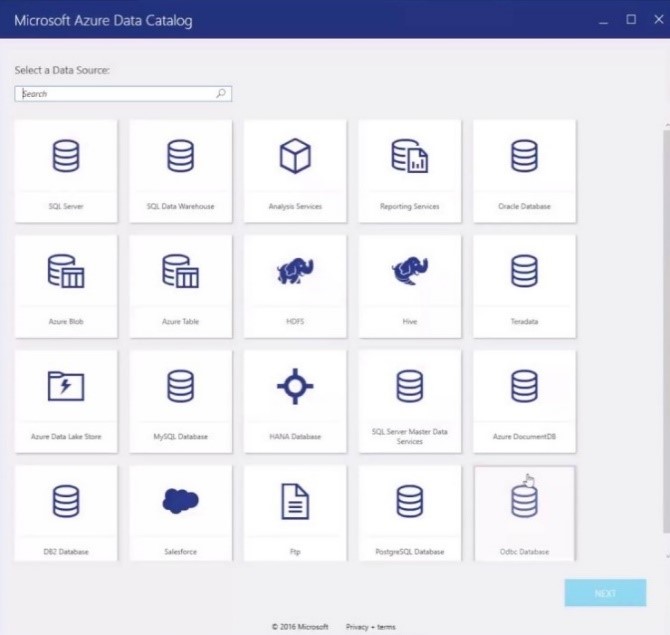This screenshot has height=635, width=670.
Task: Open the Privacy + terms link
Action: click(x=370, y=627)
